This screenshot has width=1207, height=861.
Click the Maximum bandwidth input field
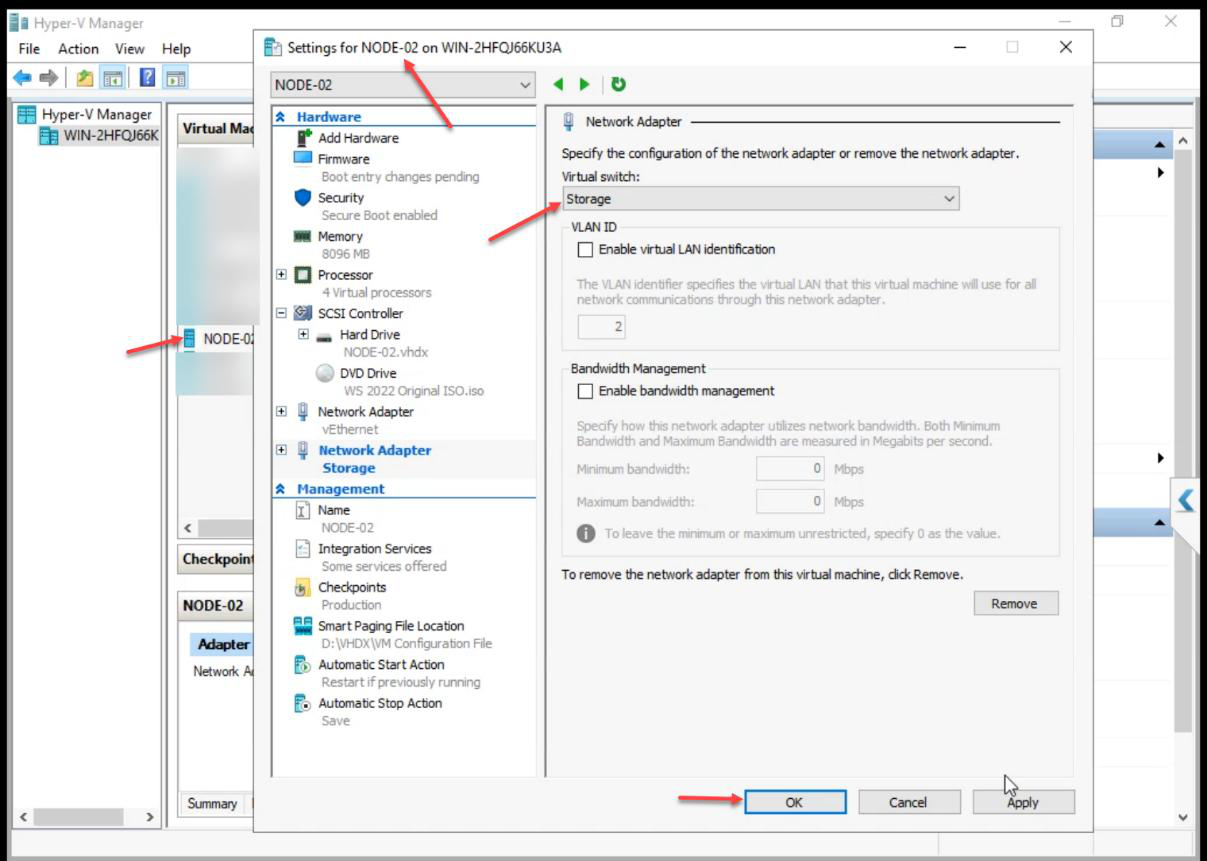click(x=790, y=501)
